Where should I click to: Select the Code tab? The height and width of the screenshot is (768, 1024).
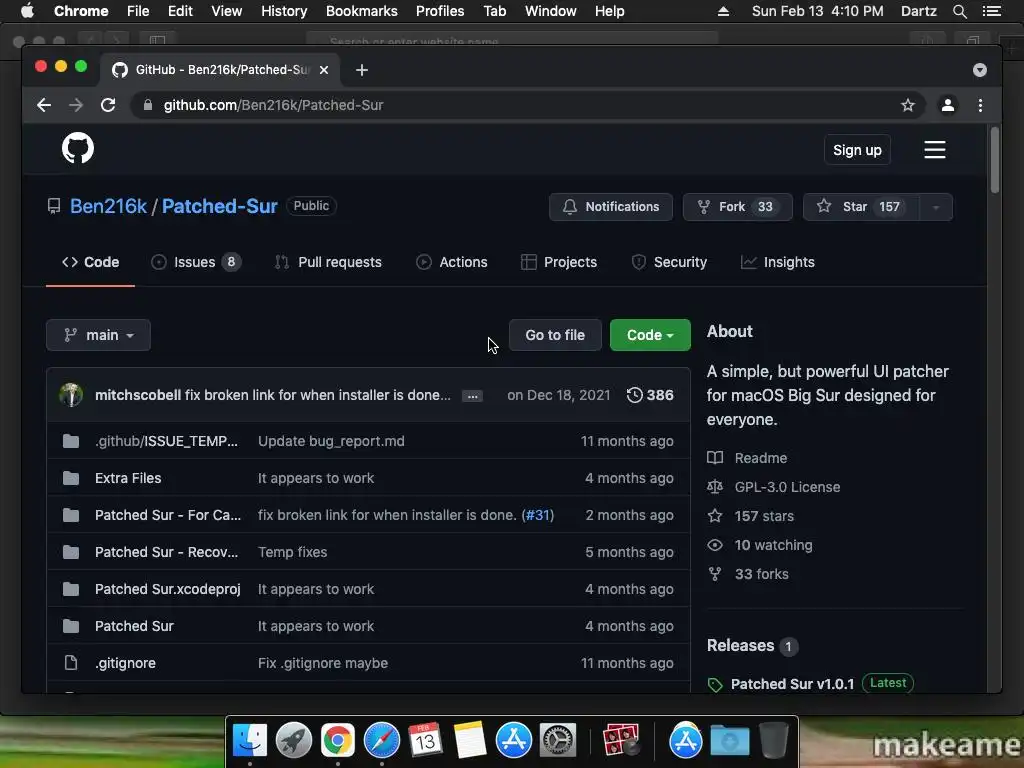pos(90,263)
